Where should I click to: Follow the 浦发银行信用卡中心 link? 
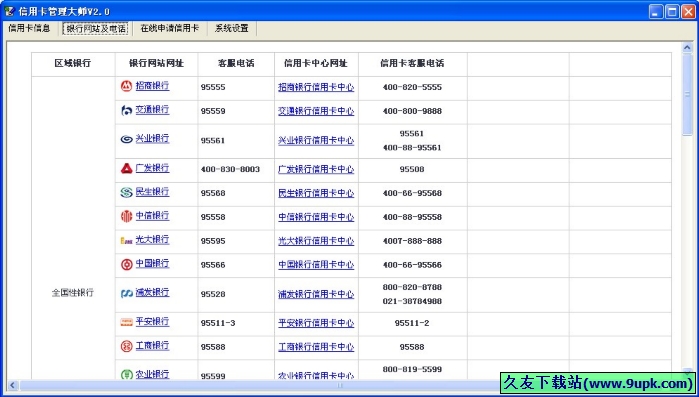tap(316, 295)
